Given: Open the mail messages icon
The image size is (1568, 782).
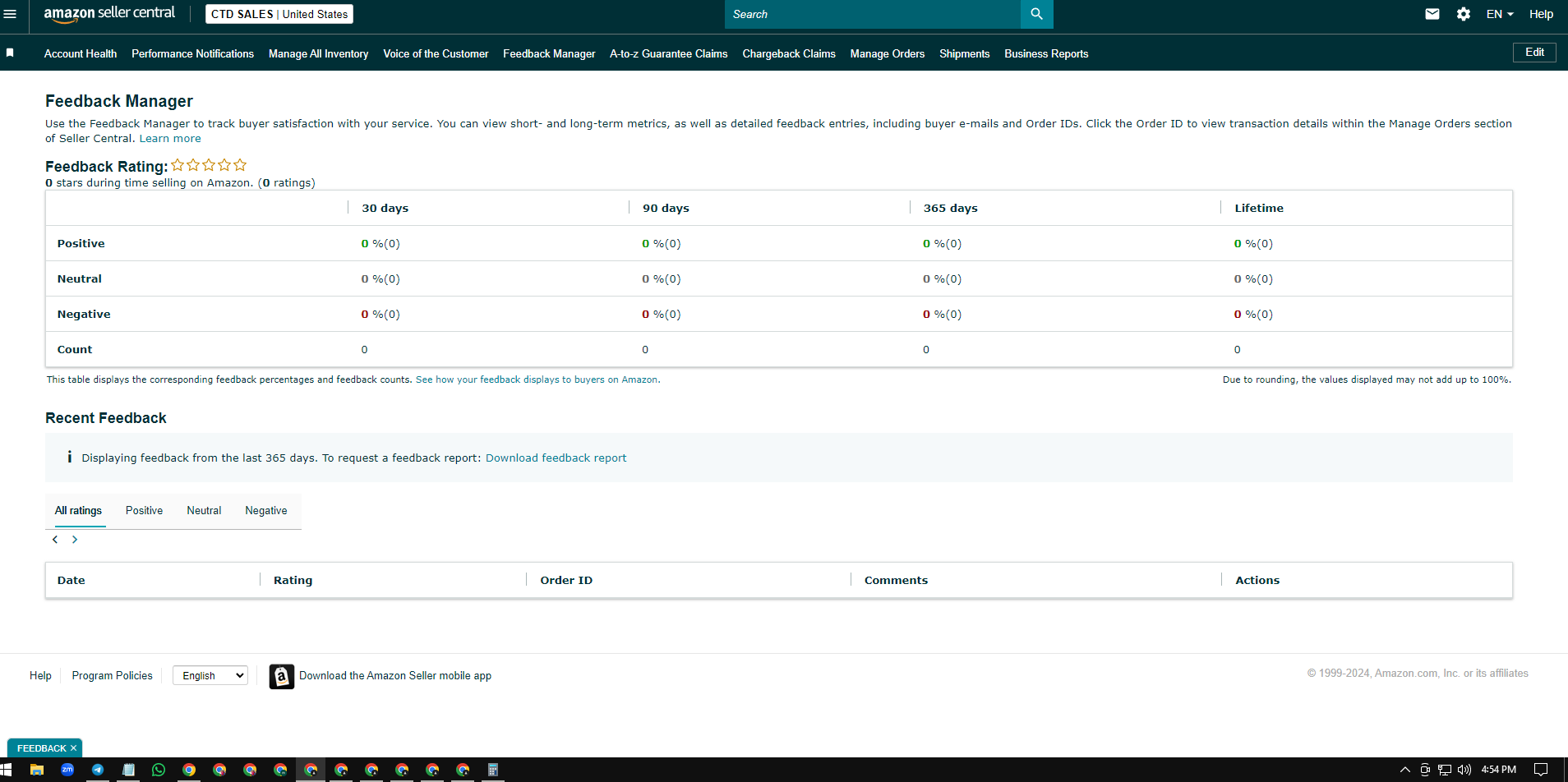Looking at the screenshot, I should click(x=1432, y=14).
